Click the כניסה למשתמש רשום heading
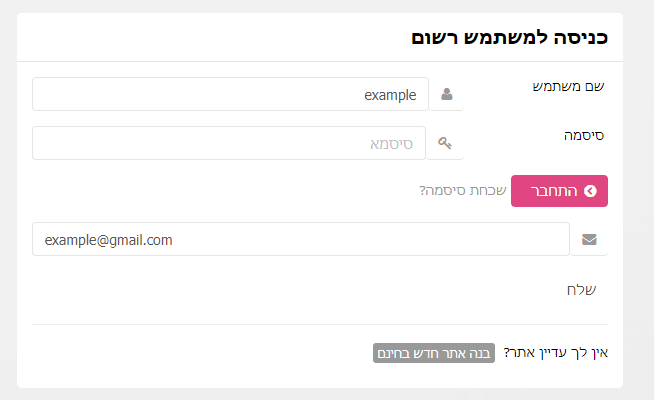Screen dimensions: 654x400 509,38
